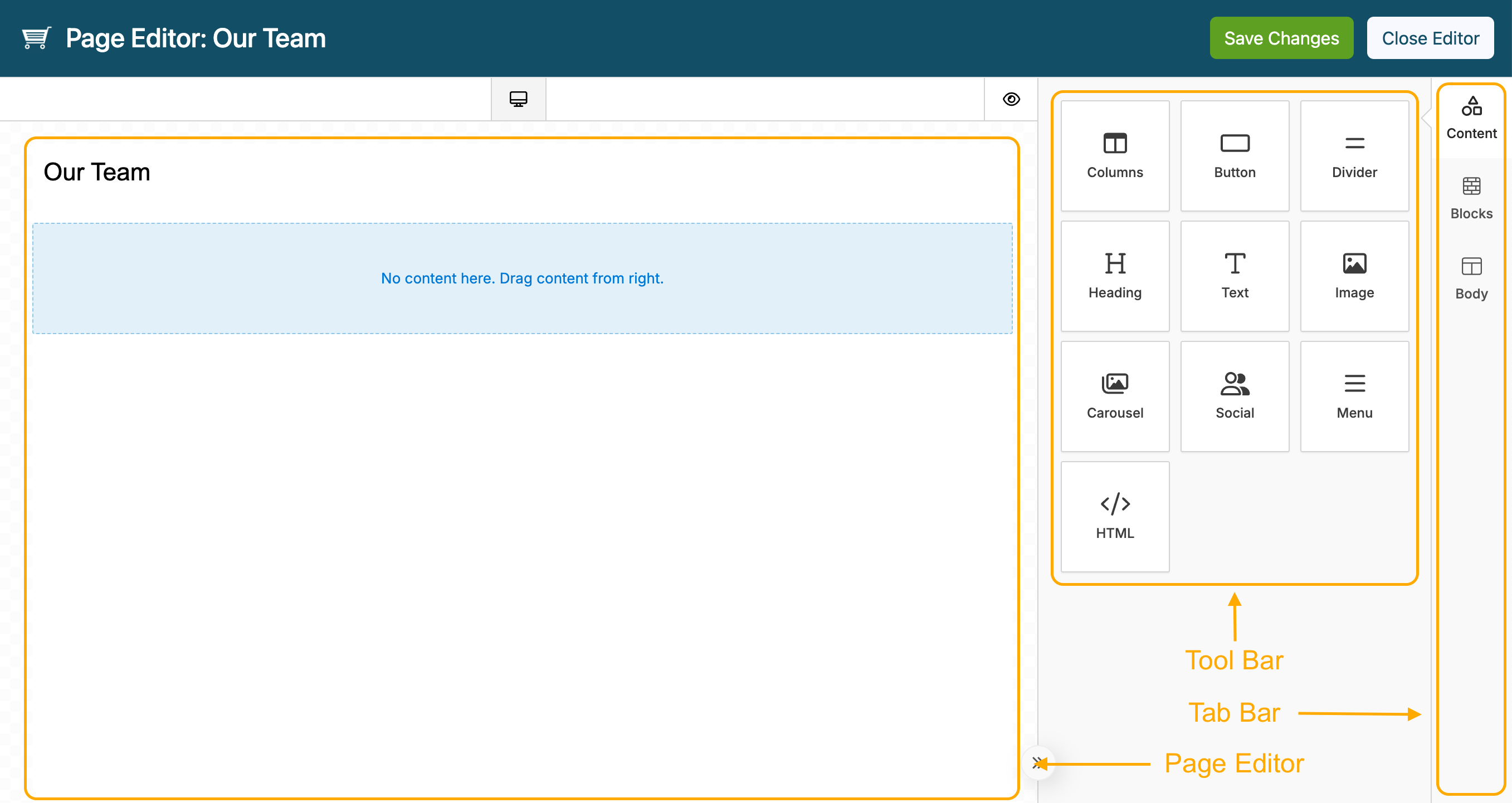1512x803 pixels.
Task: Select the empty content drop zone
Action: pos(523,278)
